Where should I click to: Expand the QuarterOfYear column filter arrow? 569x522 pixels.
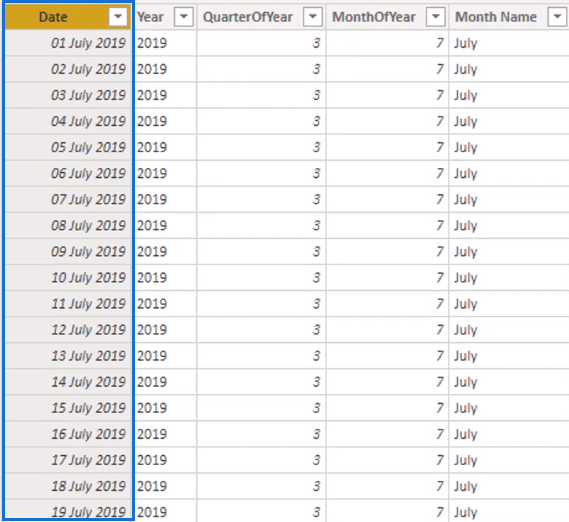[x=313, y=17]
